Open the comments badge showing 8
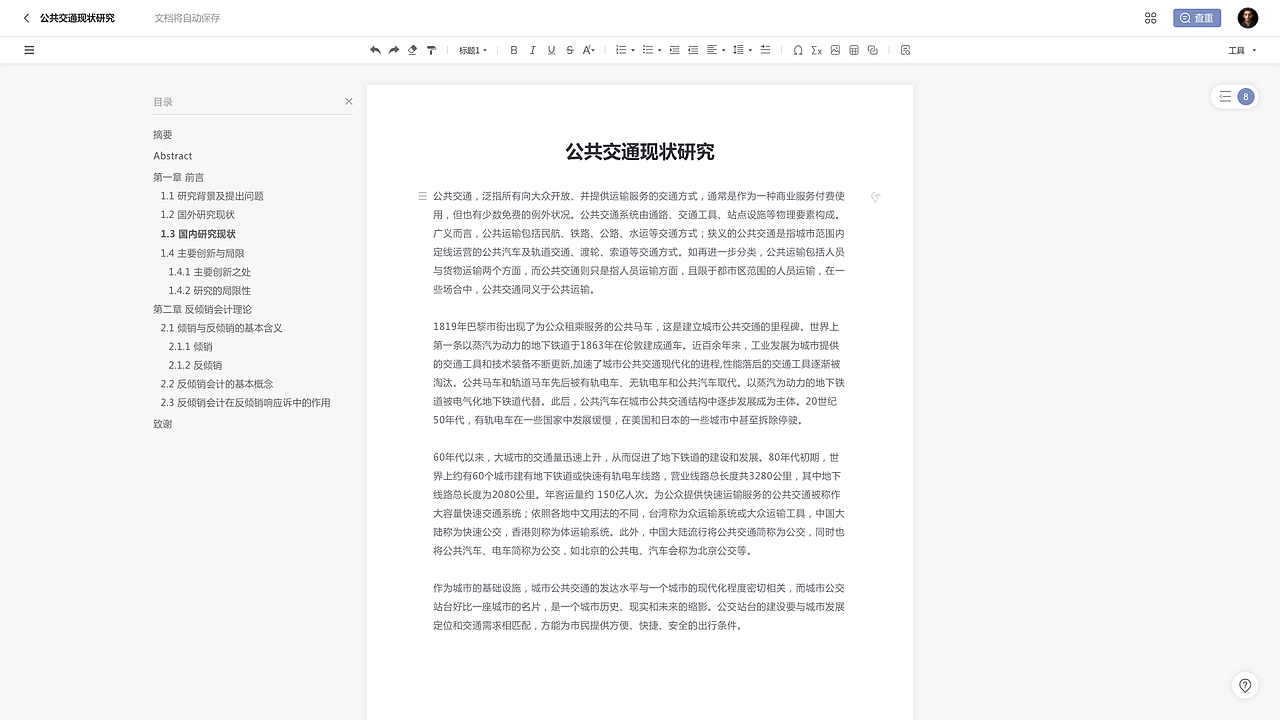Viewport: 1280px width, 720px height. [1245, 96]
